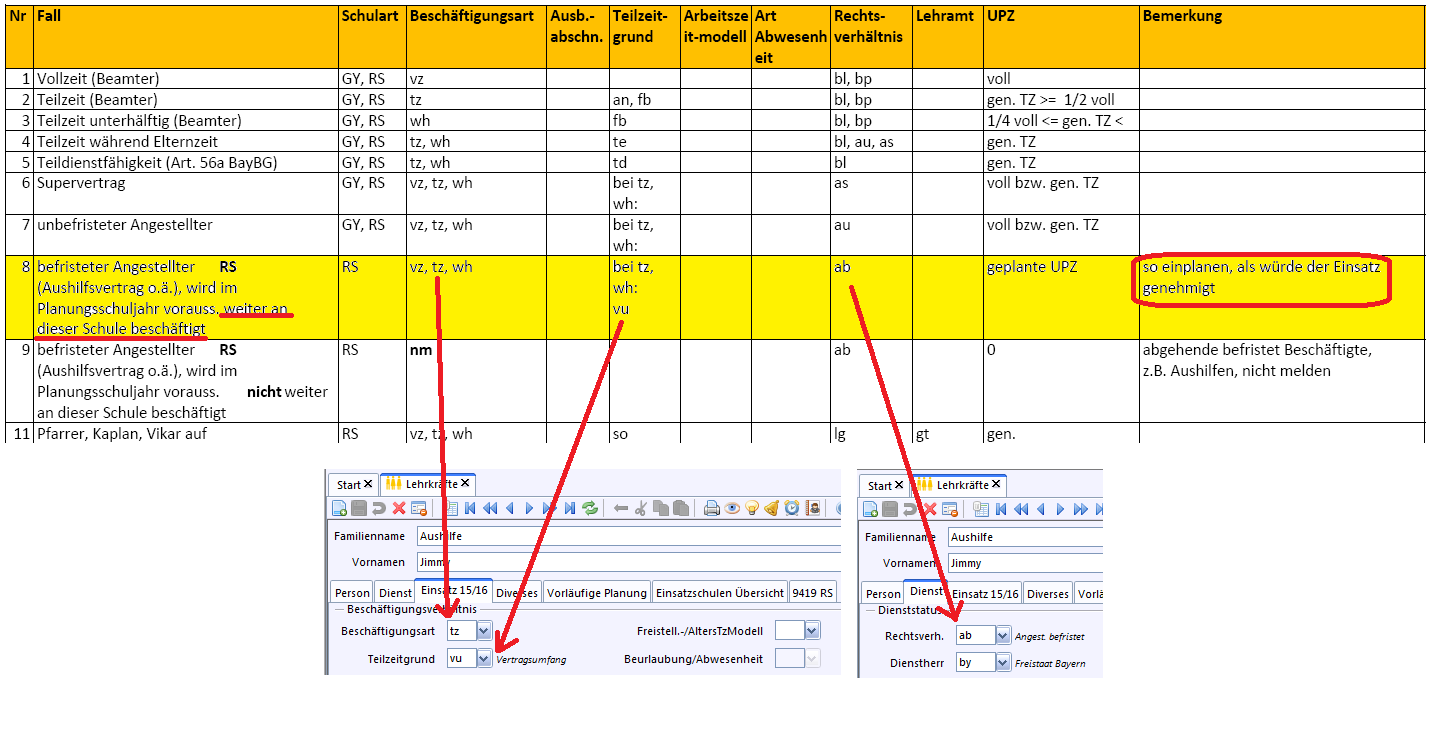Click bell icon in toolbar
Screen dimensions: 1434x737
coord(772,508)
